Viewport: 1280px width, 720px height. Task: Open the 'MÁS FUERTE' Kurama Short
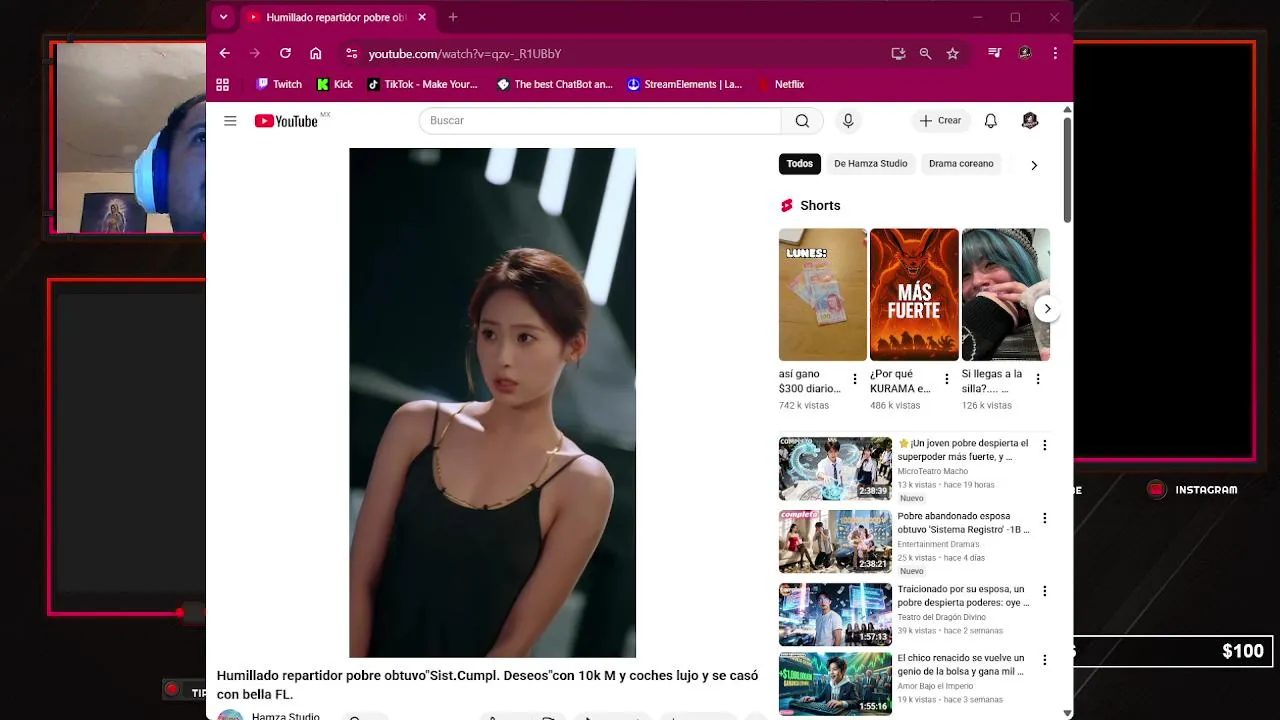pyautogui.click(x=914, y=295)
